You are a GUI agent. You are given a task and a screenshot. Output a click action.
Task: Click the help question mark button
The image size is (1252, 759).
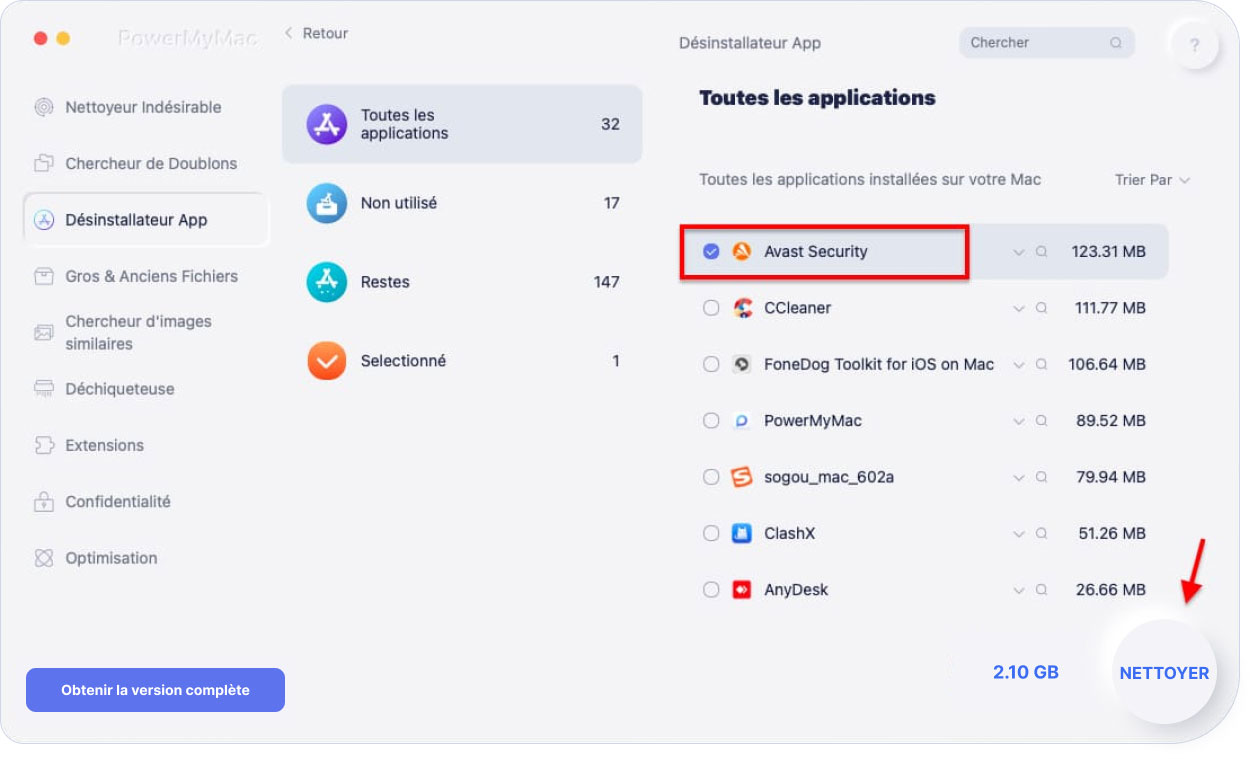pyautogui.click(x=1194, y=45)
